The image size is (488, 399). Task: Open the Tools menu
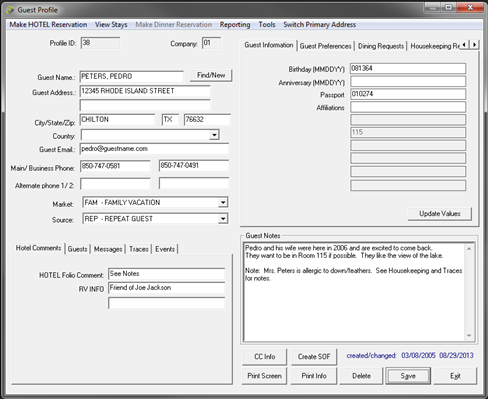coord(267,25)
